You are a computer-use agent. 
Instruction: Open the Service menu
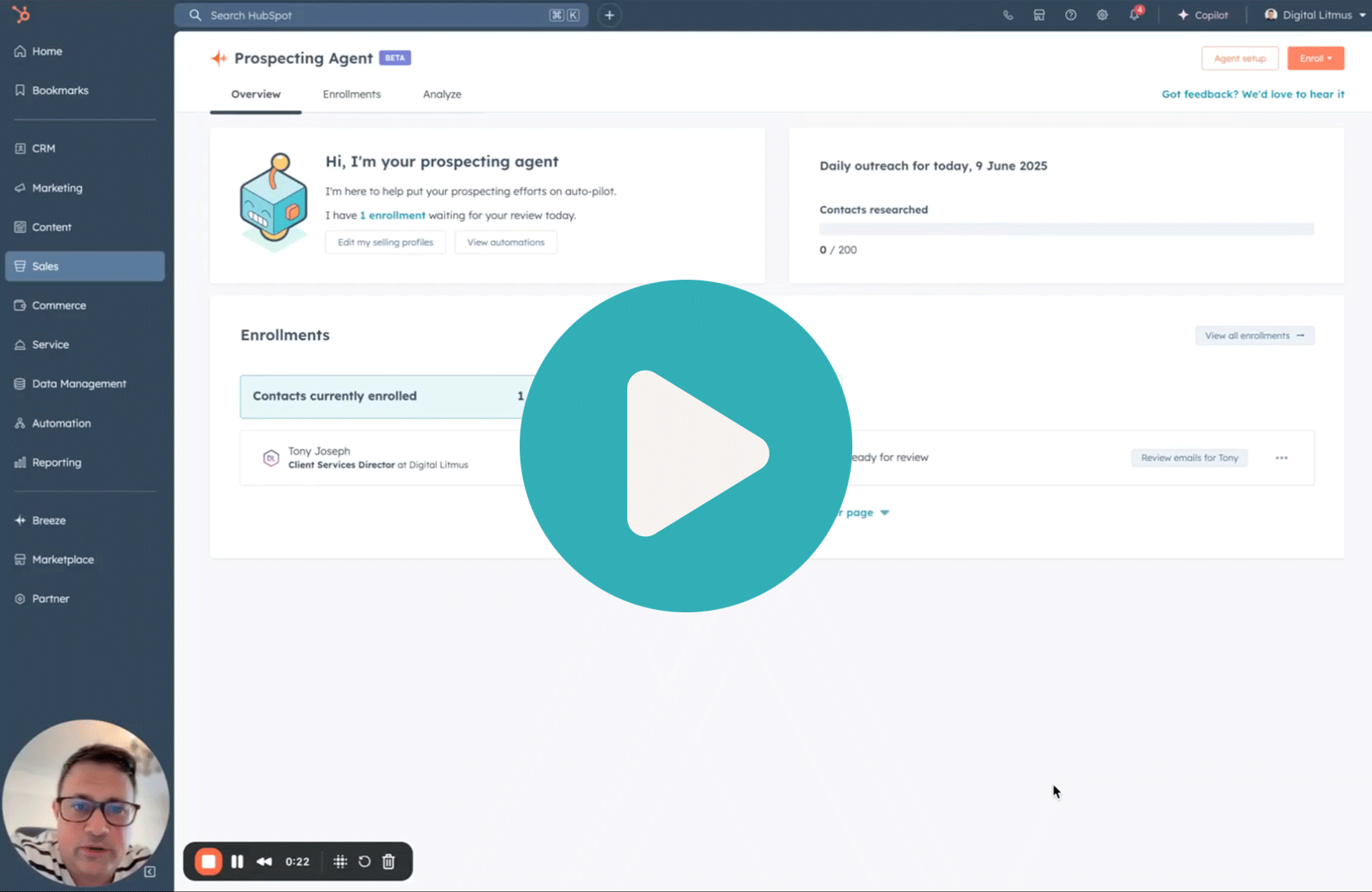[x=41, y=344]
